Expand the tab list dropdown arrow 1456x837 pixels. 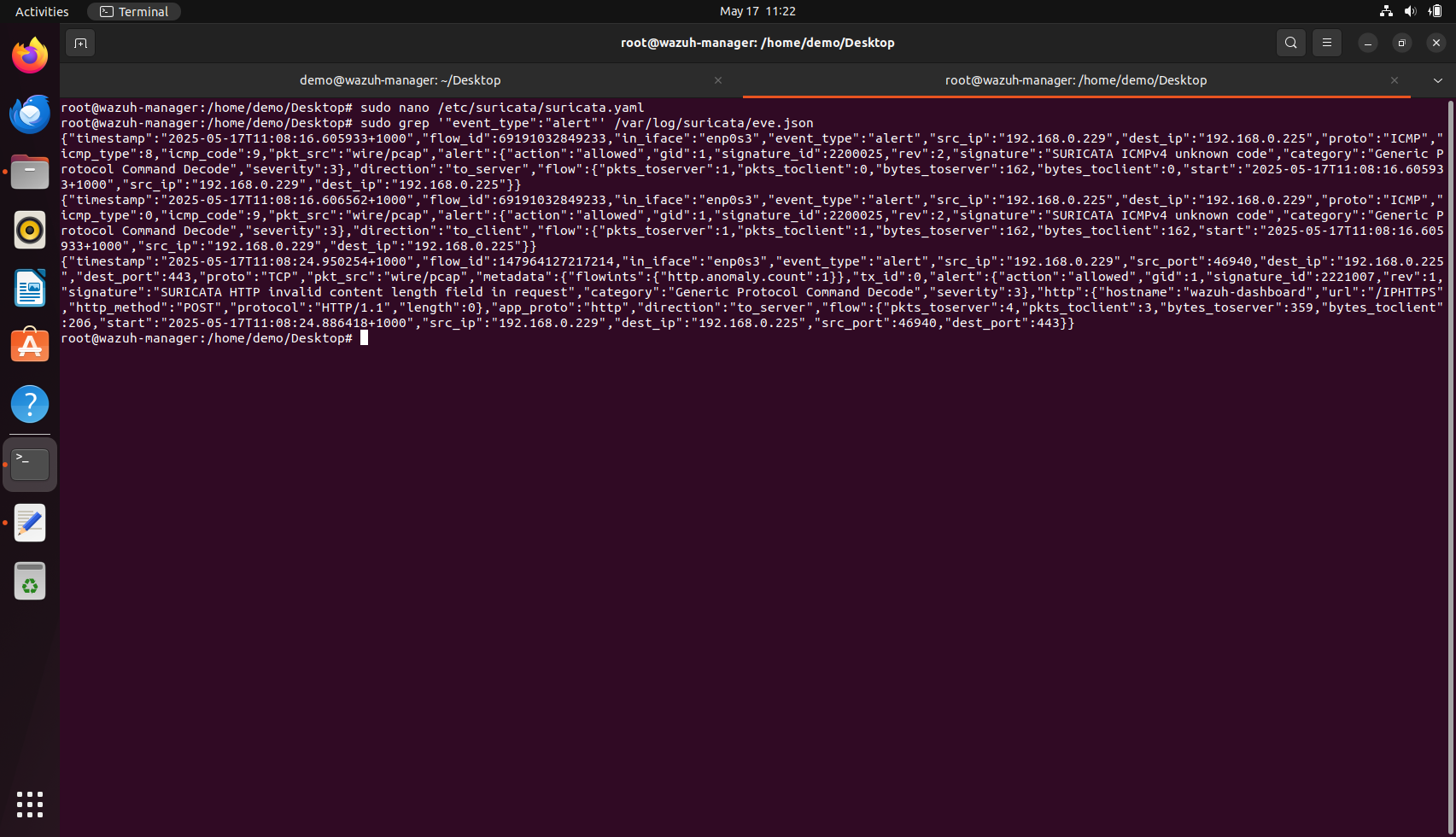click(x=1438, y=80)
